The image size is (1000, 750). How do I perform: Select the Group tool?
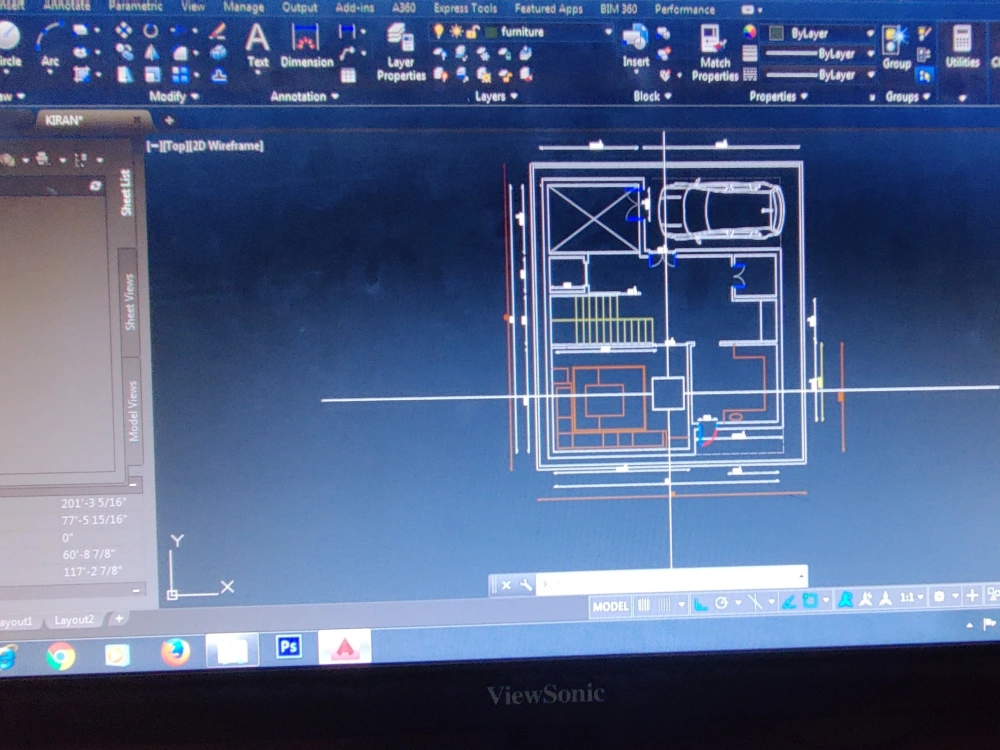[x=896, y=48]
